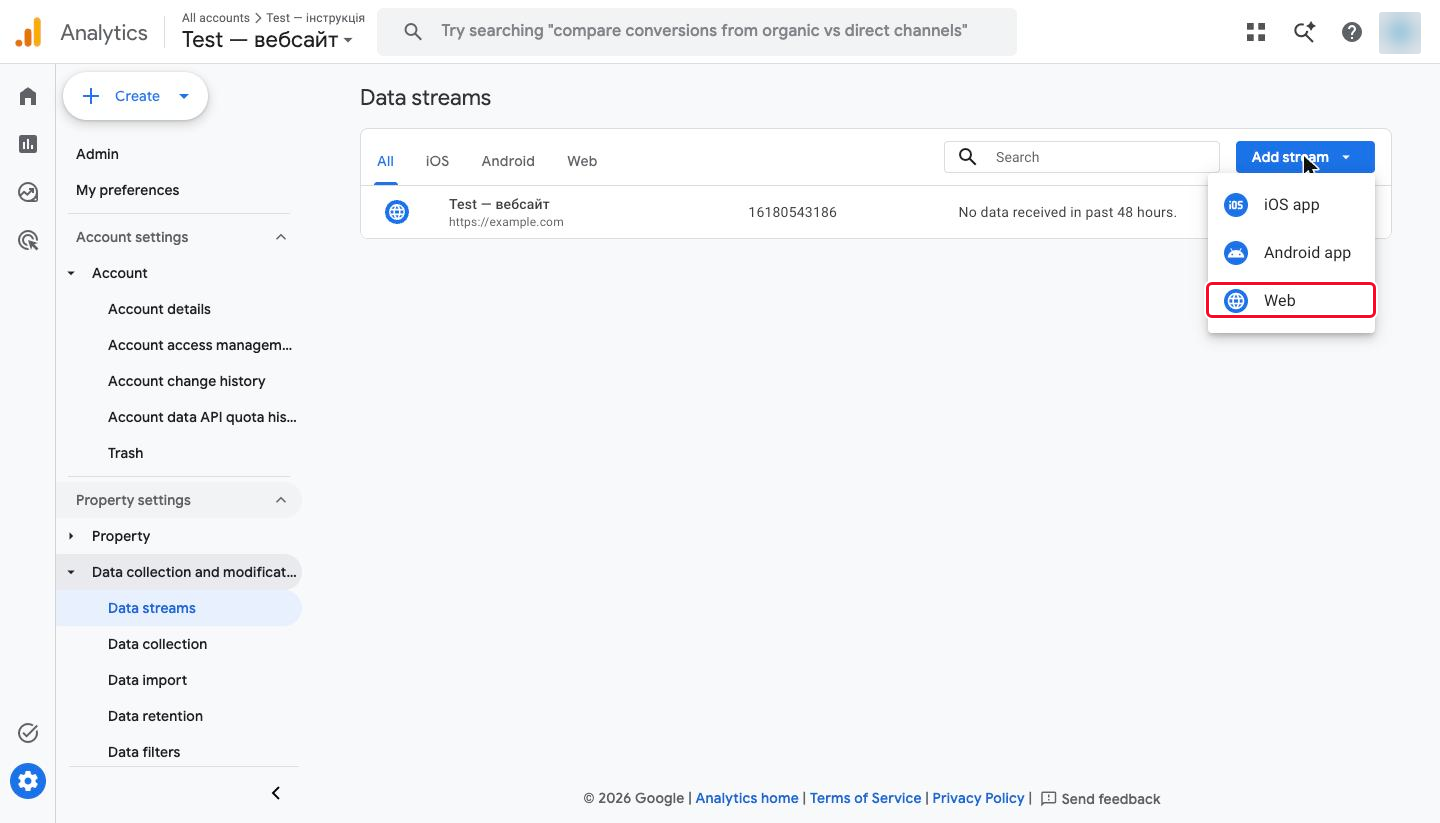Choose Android app from Add stream menu
This screenshot has width=1440, height=823.
(1291, 253)
